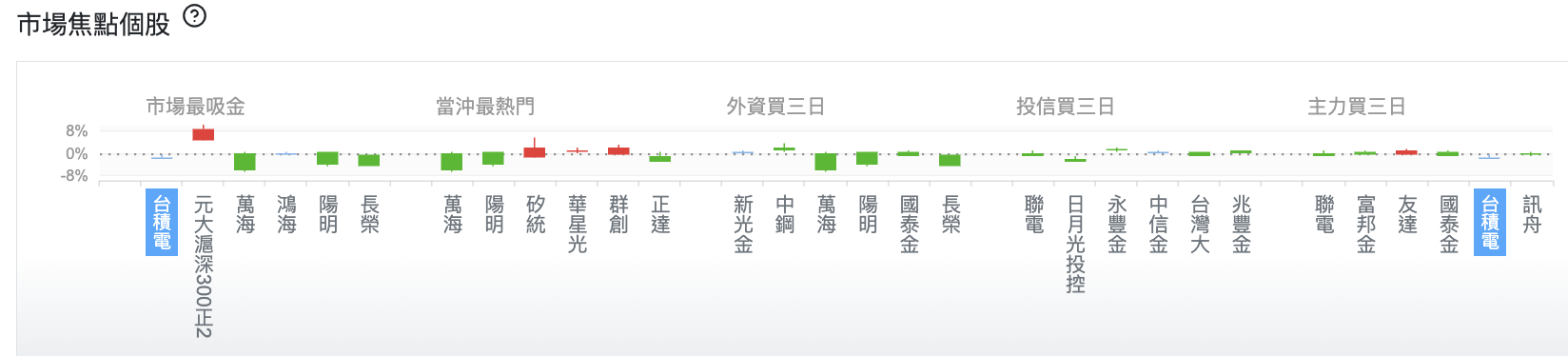Click green candlestick above 中鋼
The height and width of the screenshot is (356, 1568).
pos(785,148)
